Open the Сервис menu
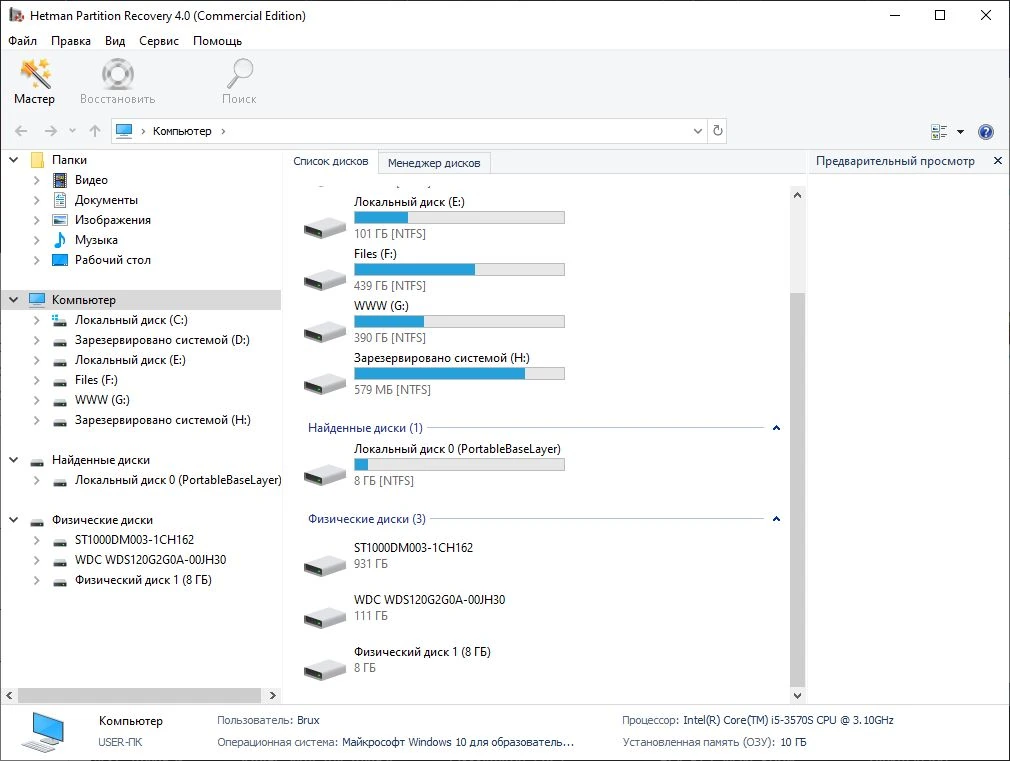Viewport: 1010px width, 761px height. point(158,41)
